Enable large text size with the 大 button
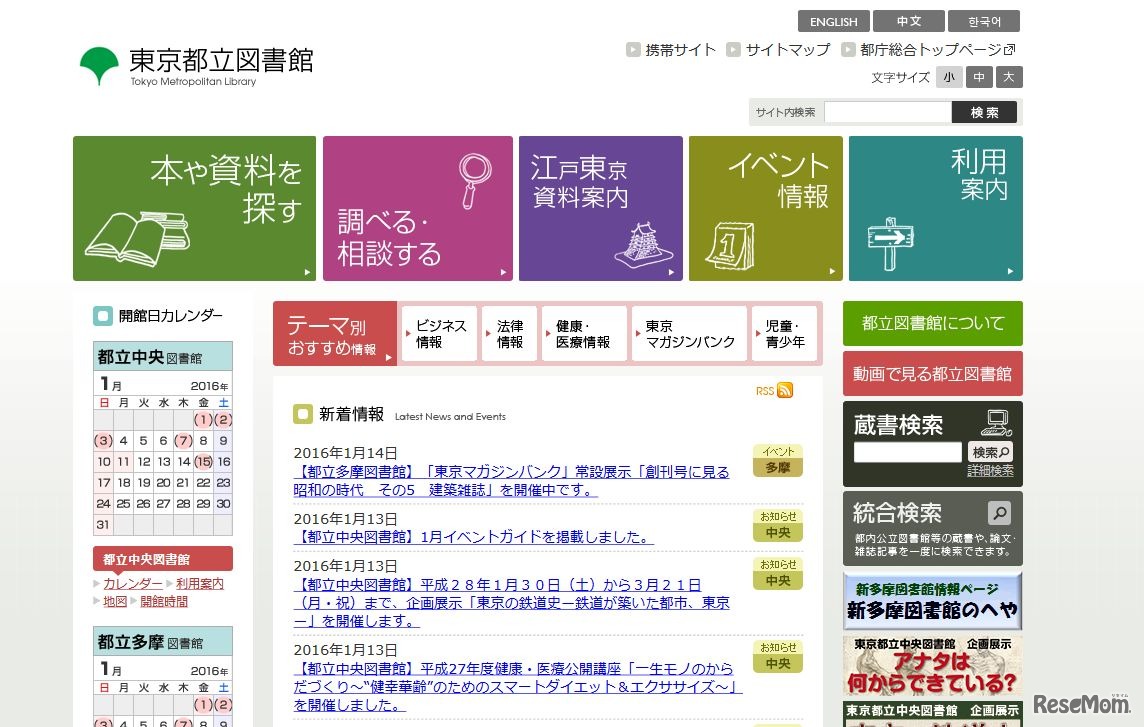Screen dimensions: 1144x727 1009,77
